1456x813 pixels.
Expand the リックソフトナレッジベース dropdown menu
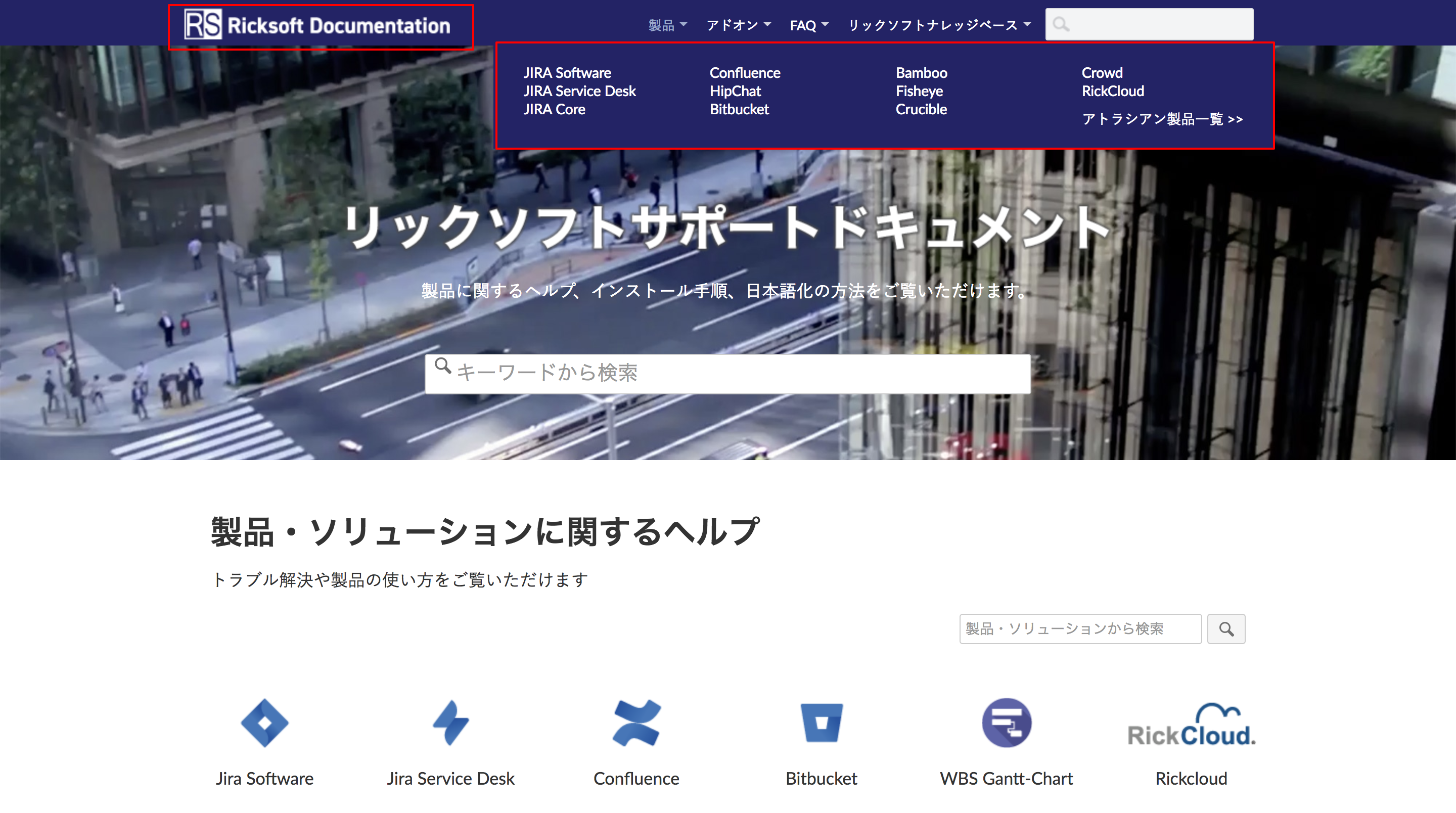pos(939,25)
